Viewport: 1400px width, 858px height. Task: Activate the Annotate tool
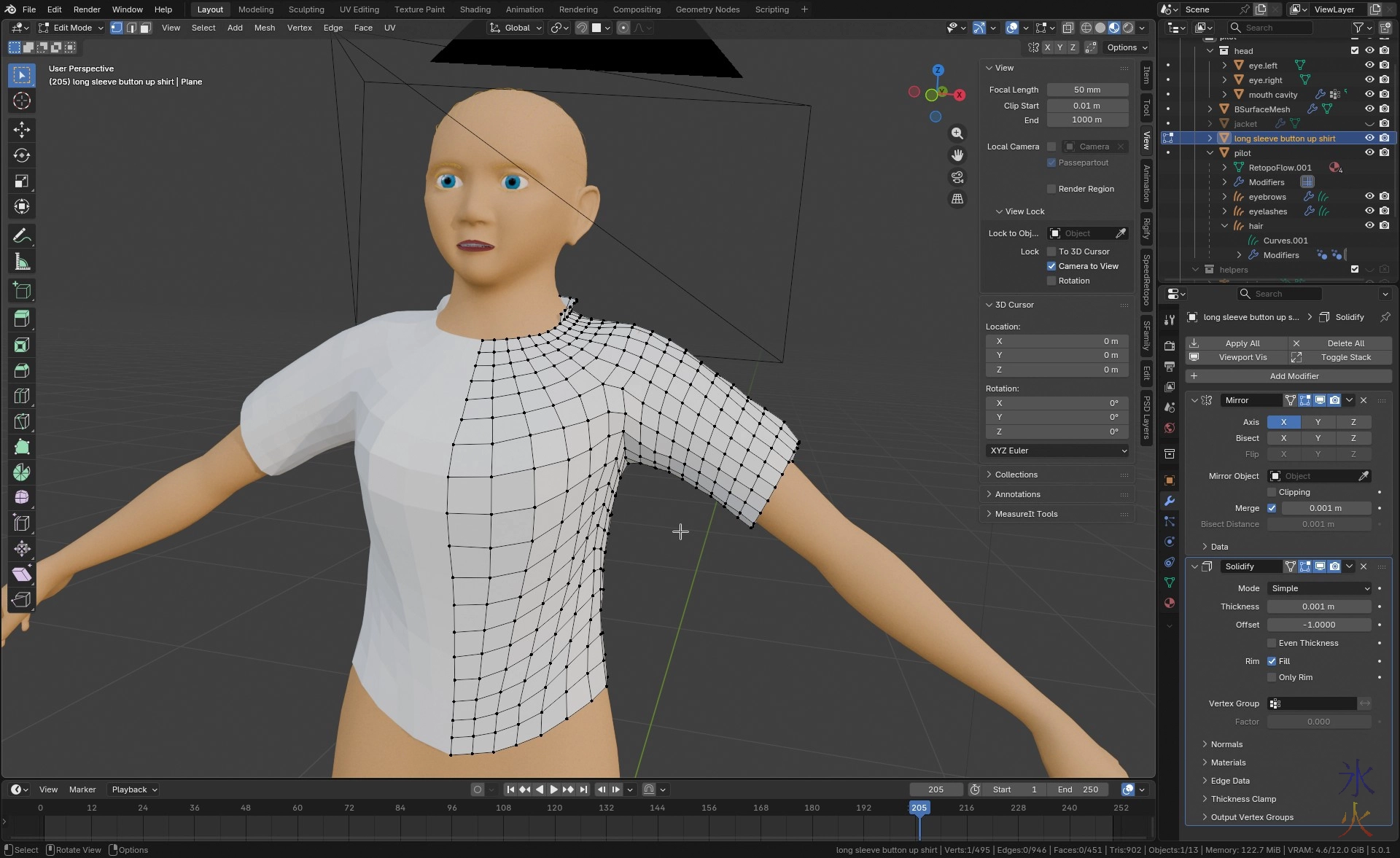pos(22,236)
